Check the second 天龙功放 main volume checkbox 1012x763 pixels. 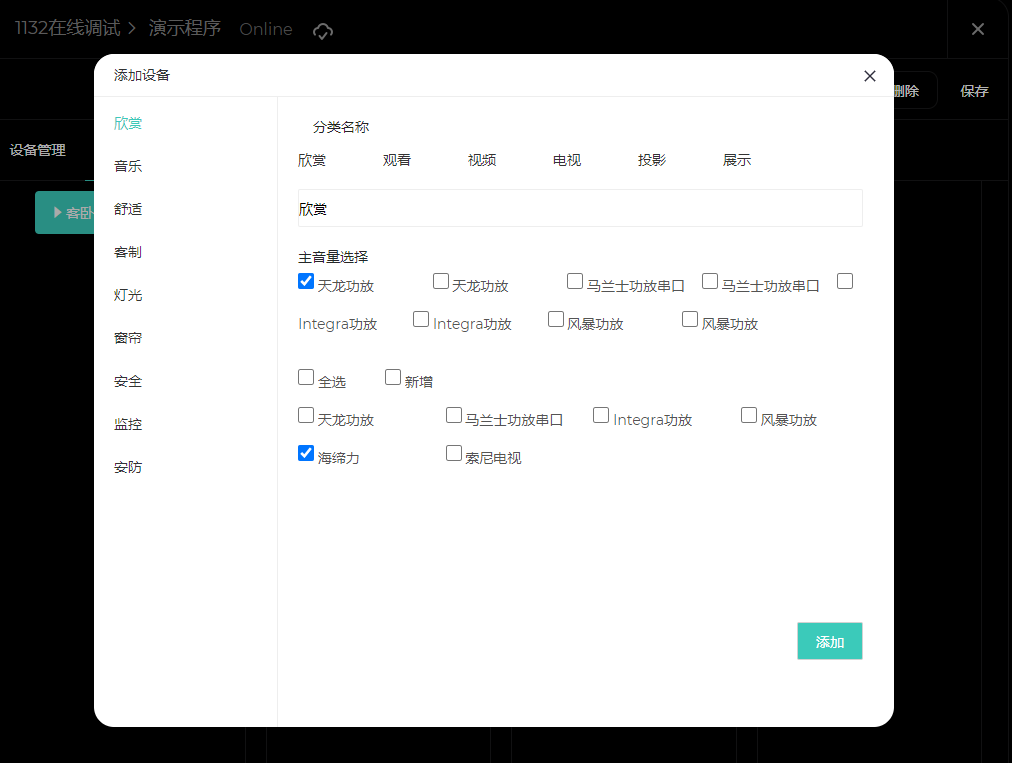pyautogui.click(x=441, y=281)
